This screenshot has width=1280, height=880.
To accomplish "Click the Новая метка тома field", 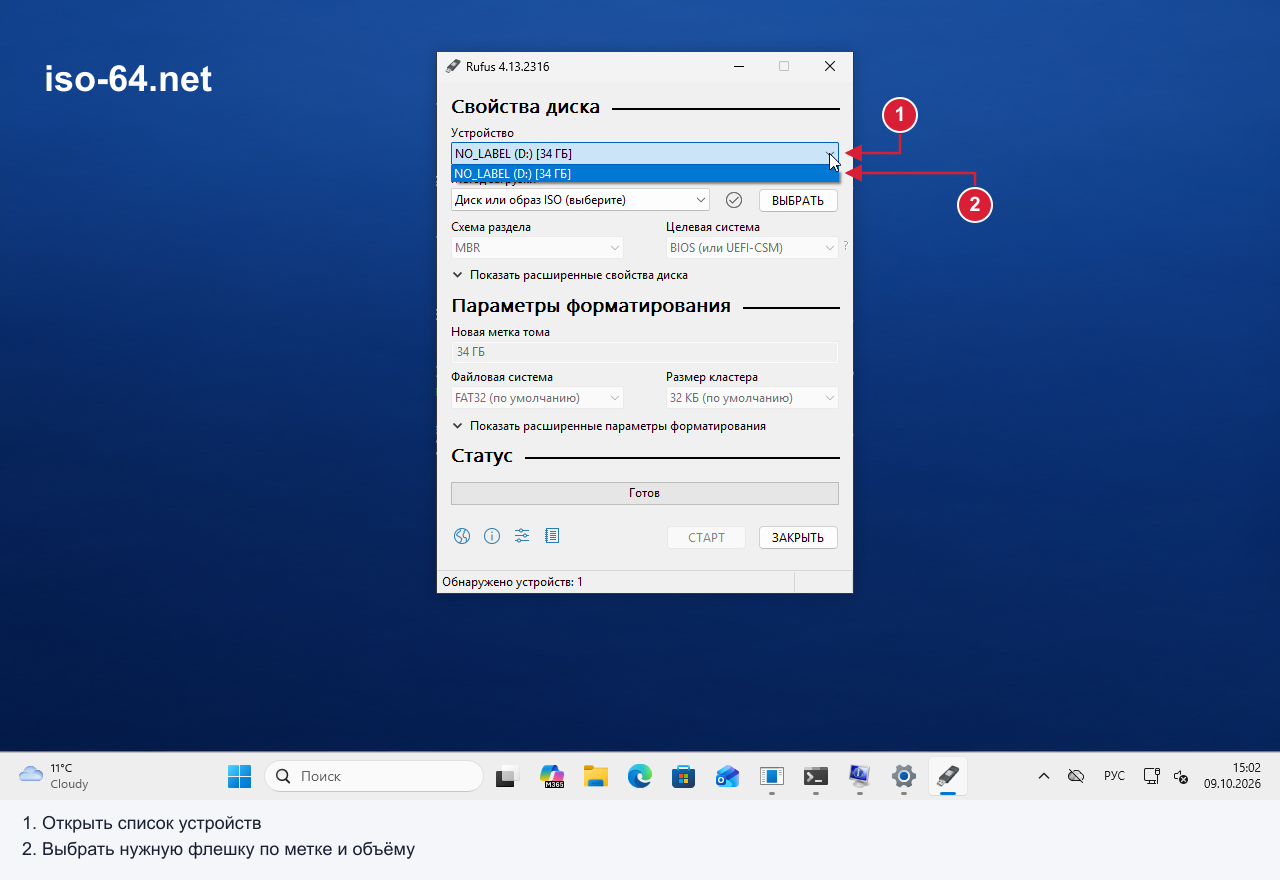I will coord(645,352).
